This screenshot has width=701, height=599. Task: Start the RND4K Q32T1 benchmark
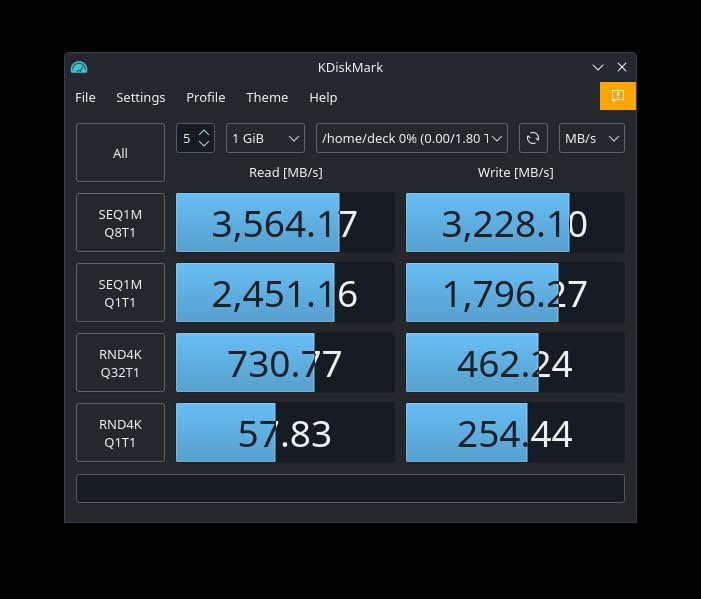click(x=120, y=363)
